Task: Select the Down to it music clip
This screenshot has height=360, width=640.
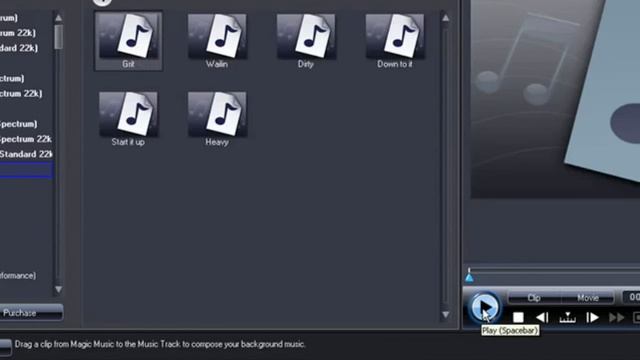Action: [395, 41]
